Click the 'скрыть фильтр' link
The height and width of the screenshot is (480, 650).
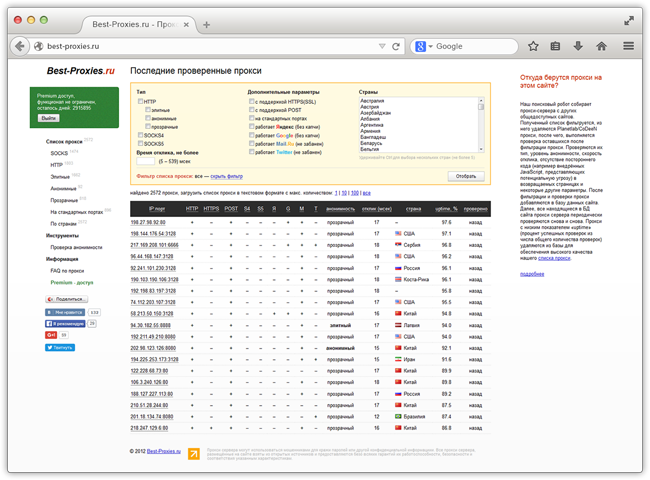pyautogui.click(x=227, y=176)
